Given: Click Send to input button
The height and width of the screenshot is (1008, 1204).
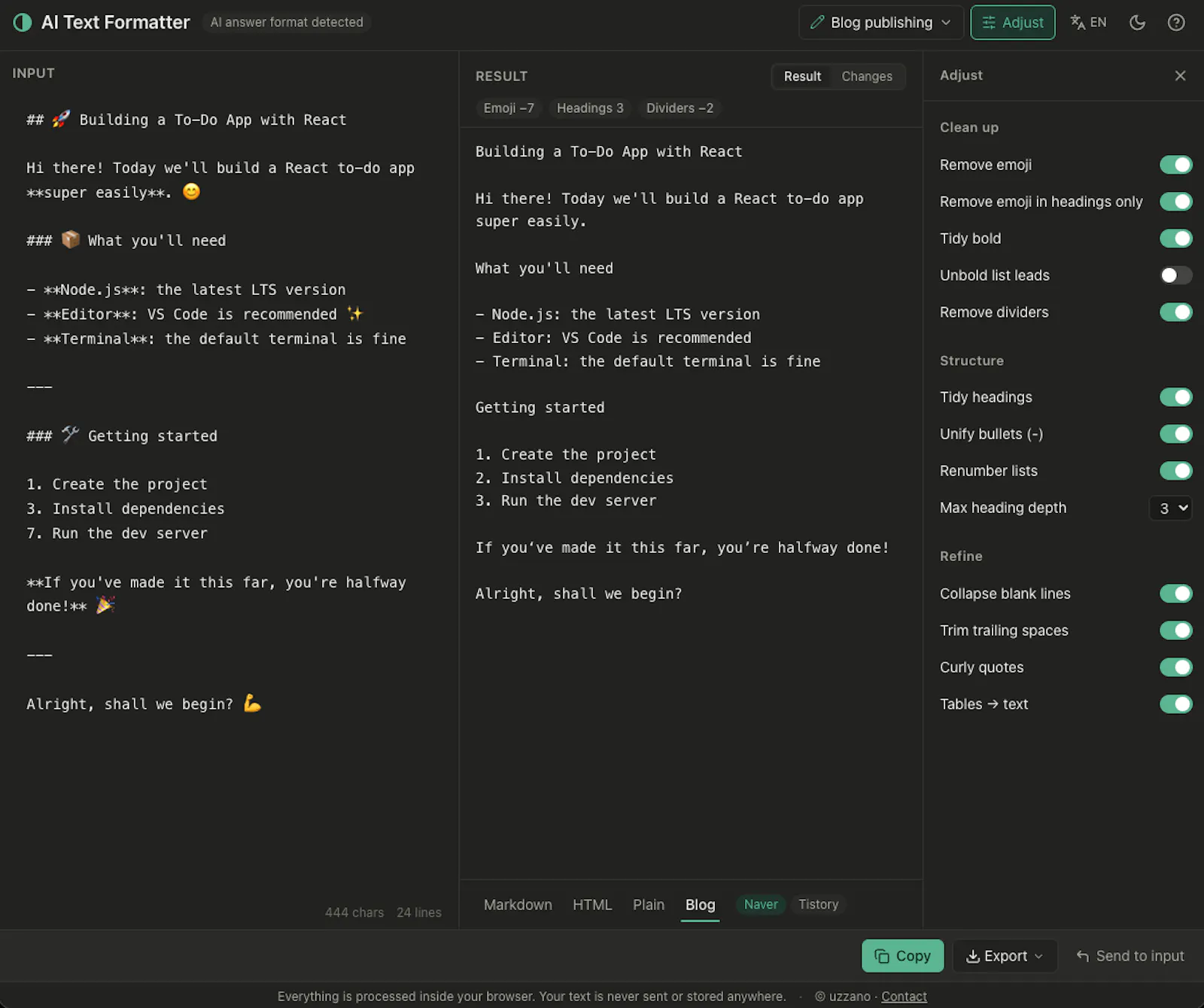Looking at the screenshot, I should 1130,956.
